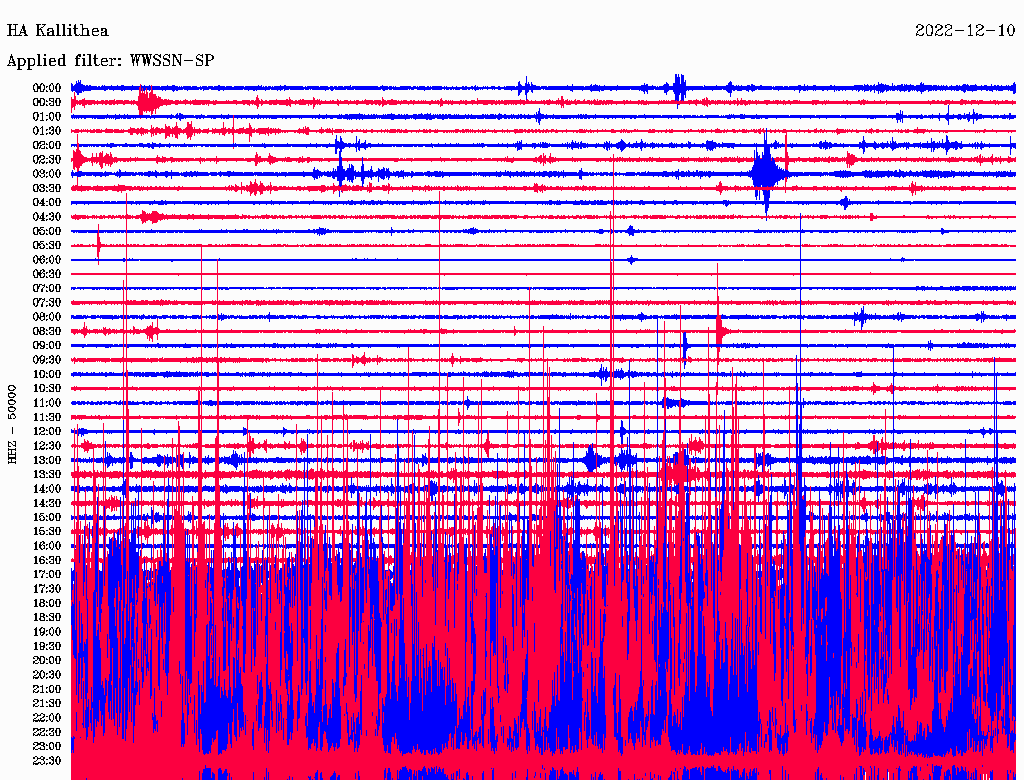Select the 11:30 time label
This screenshot has height=780, width=1024.
click(x=47, y=417)
